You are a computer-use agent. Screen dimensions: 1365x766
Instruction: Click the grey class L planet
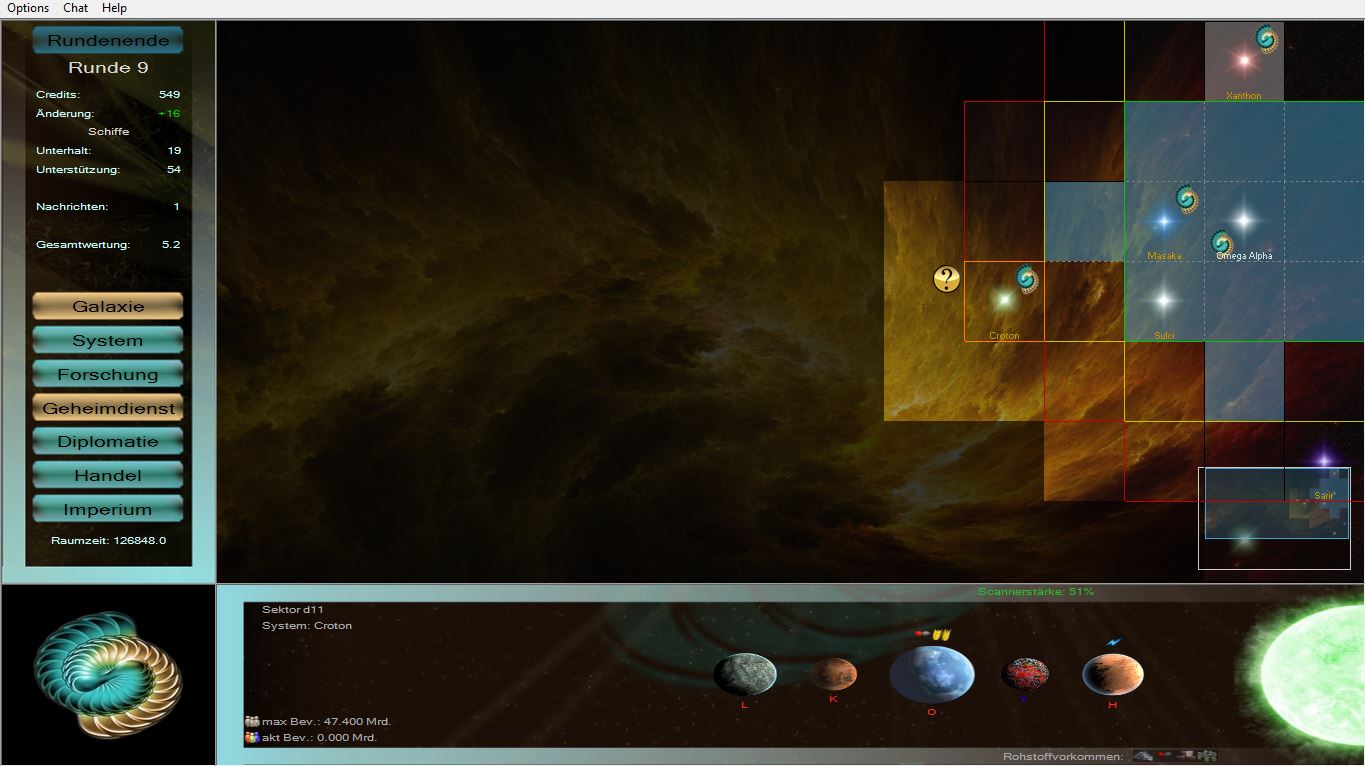tap(744, 674)
